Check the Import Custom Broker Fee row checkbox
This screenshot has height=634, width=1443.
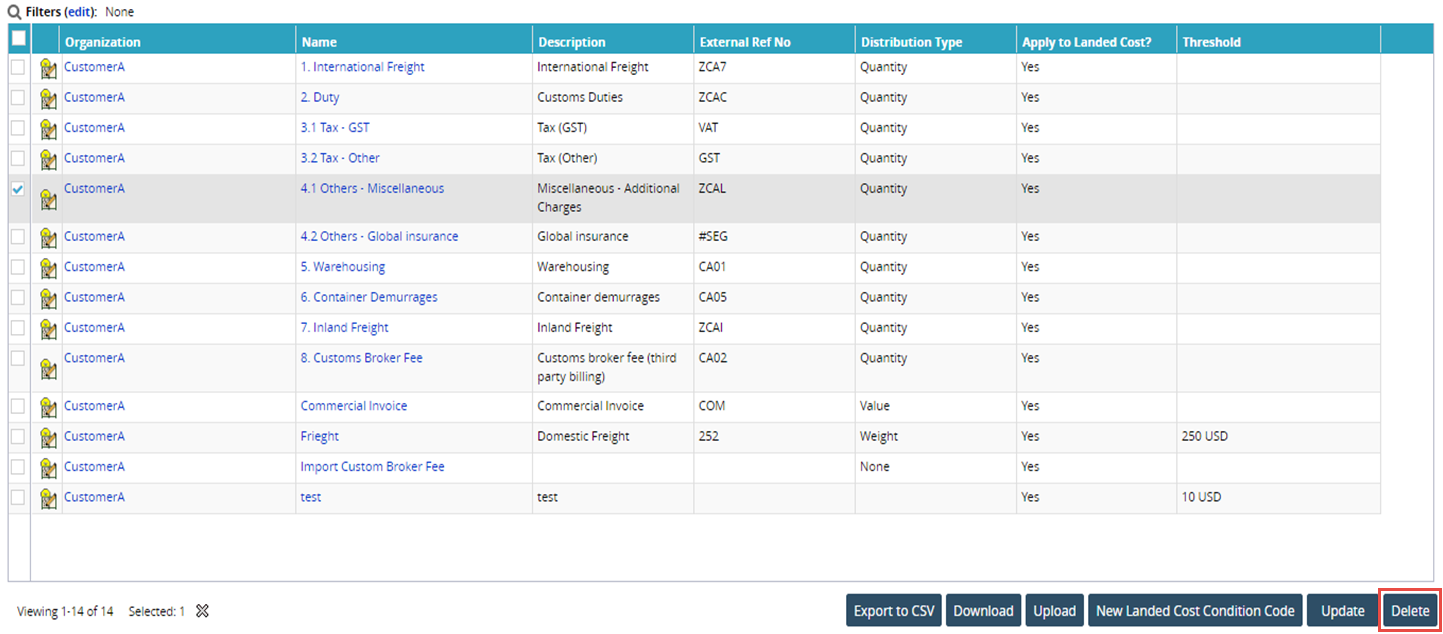click(18, 467)
